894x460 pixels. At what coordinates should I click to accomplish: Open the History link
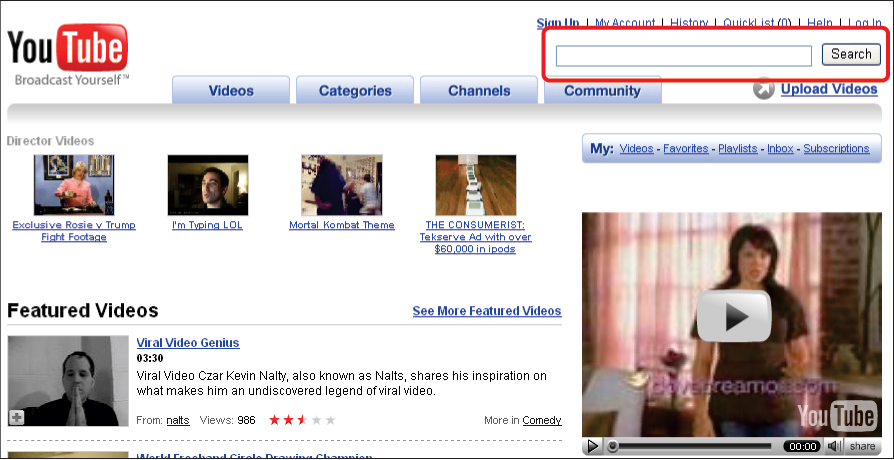(689, 23)
